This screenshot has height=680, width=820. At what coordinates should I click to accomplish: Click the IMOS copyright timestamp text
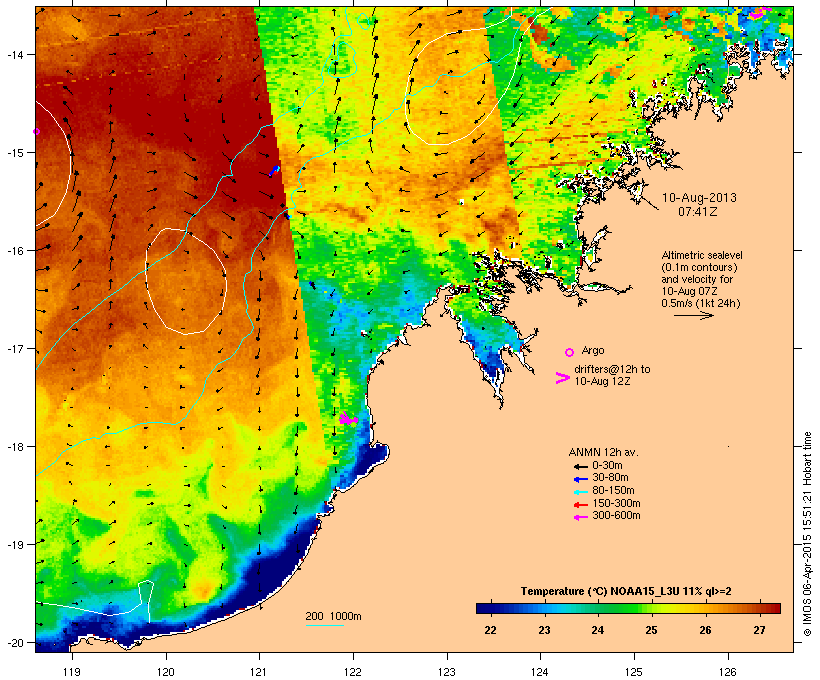click(807, 534)
